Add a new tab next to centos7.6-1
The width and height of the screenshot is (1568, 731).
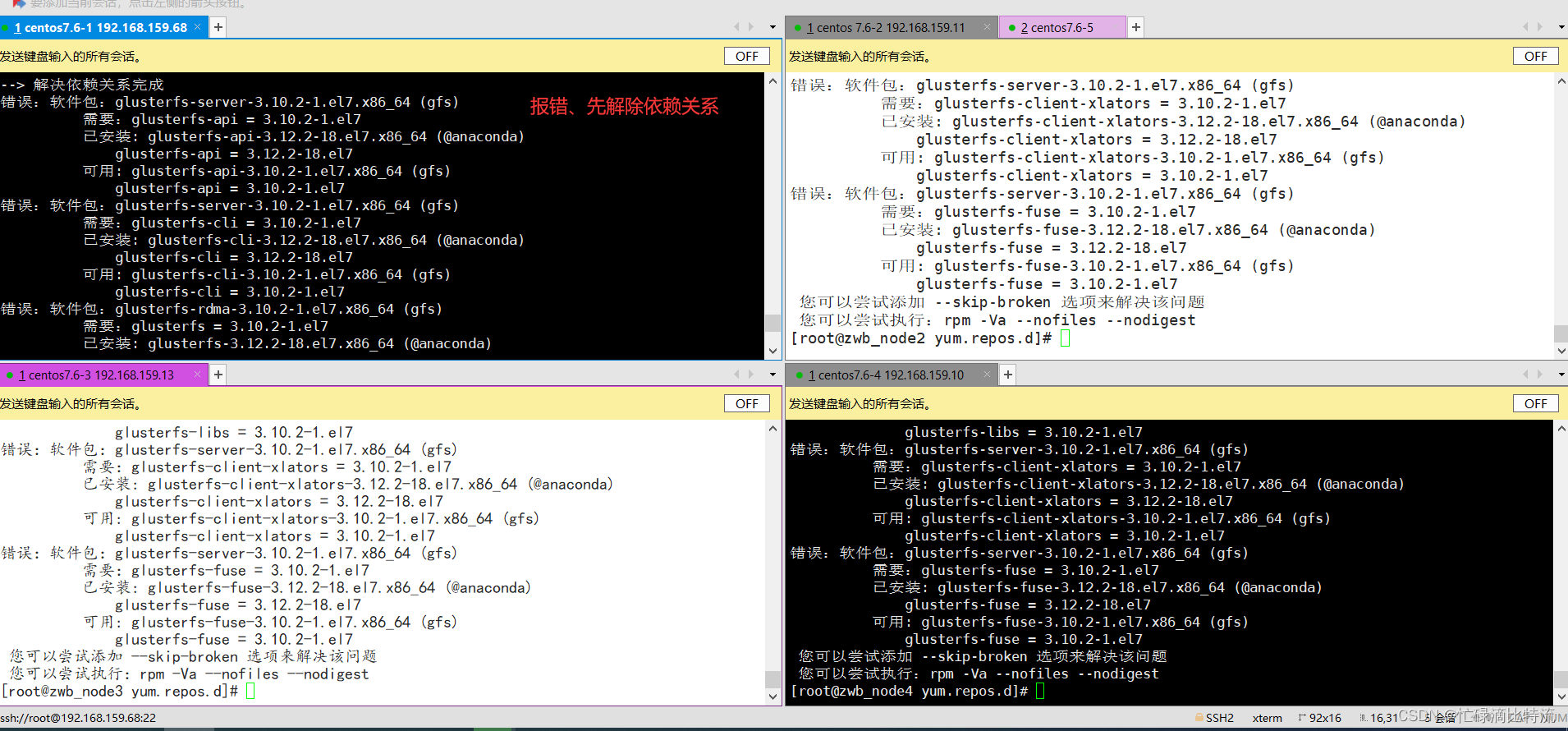tap(218, 27)
